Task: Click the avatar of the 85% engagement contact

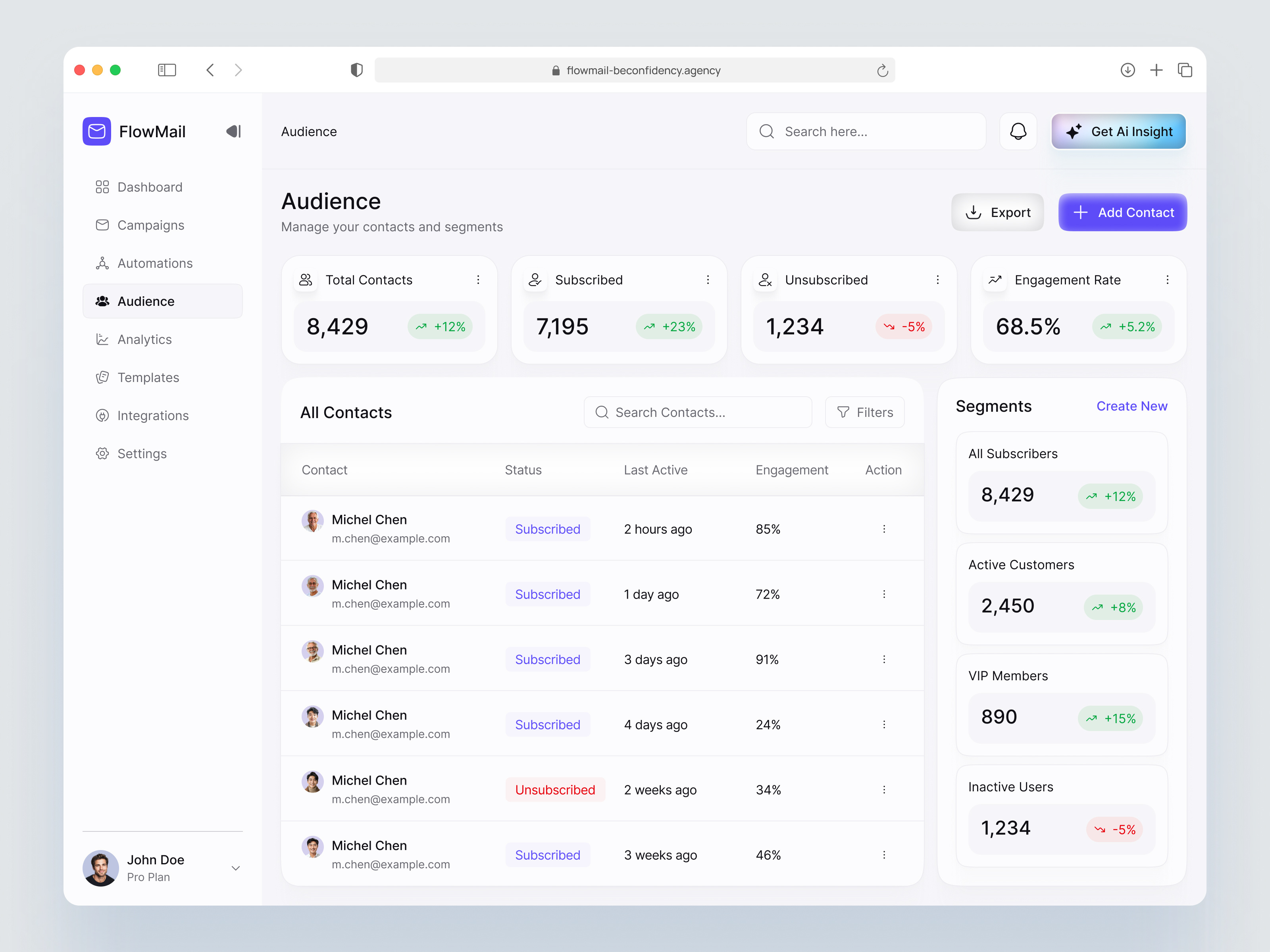Action: click(312, 520)
